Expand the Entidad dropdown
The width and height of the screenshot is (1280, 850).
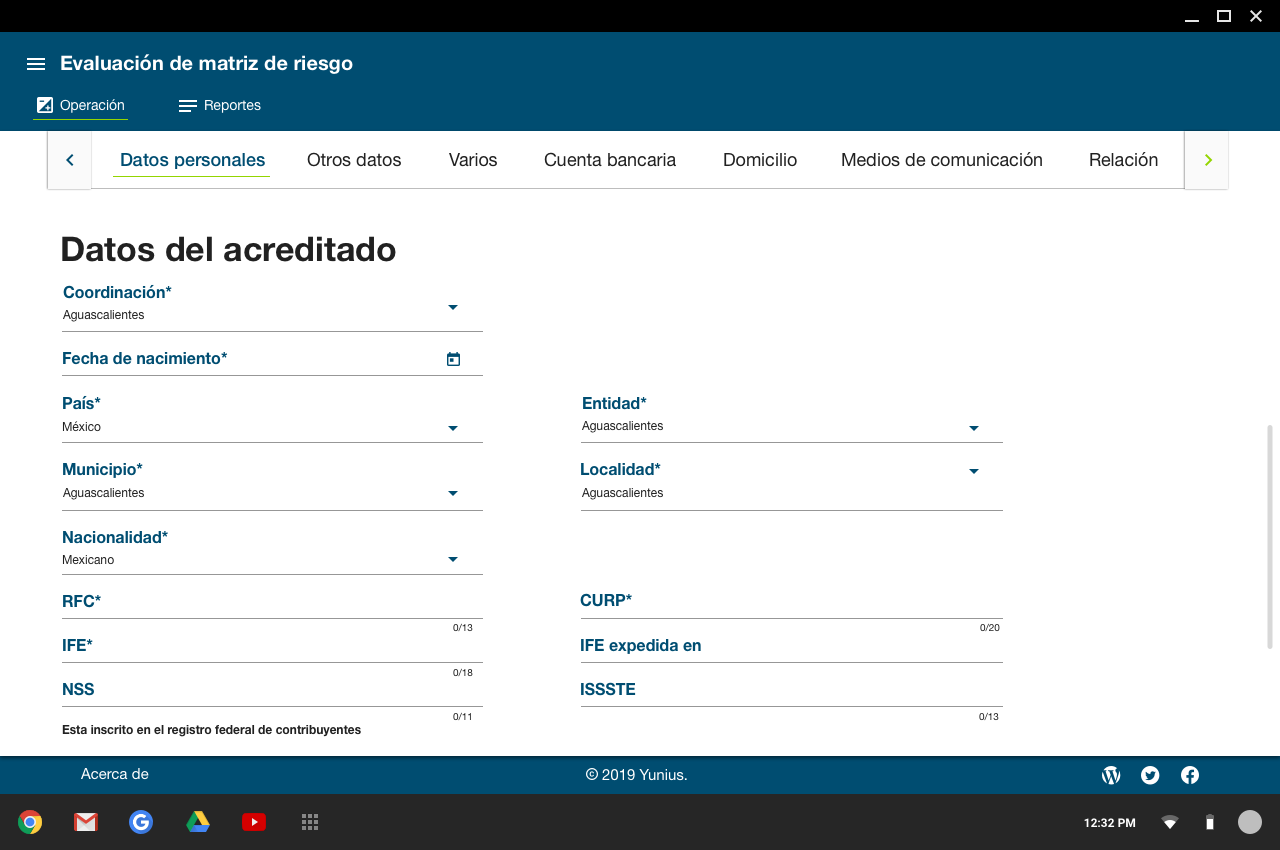pos(973,428)
